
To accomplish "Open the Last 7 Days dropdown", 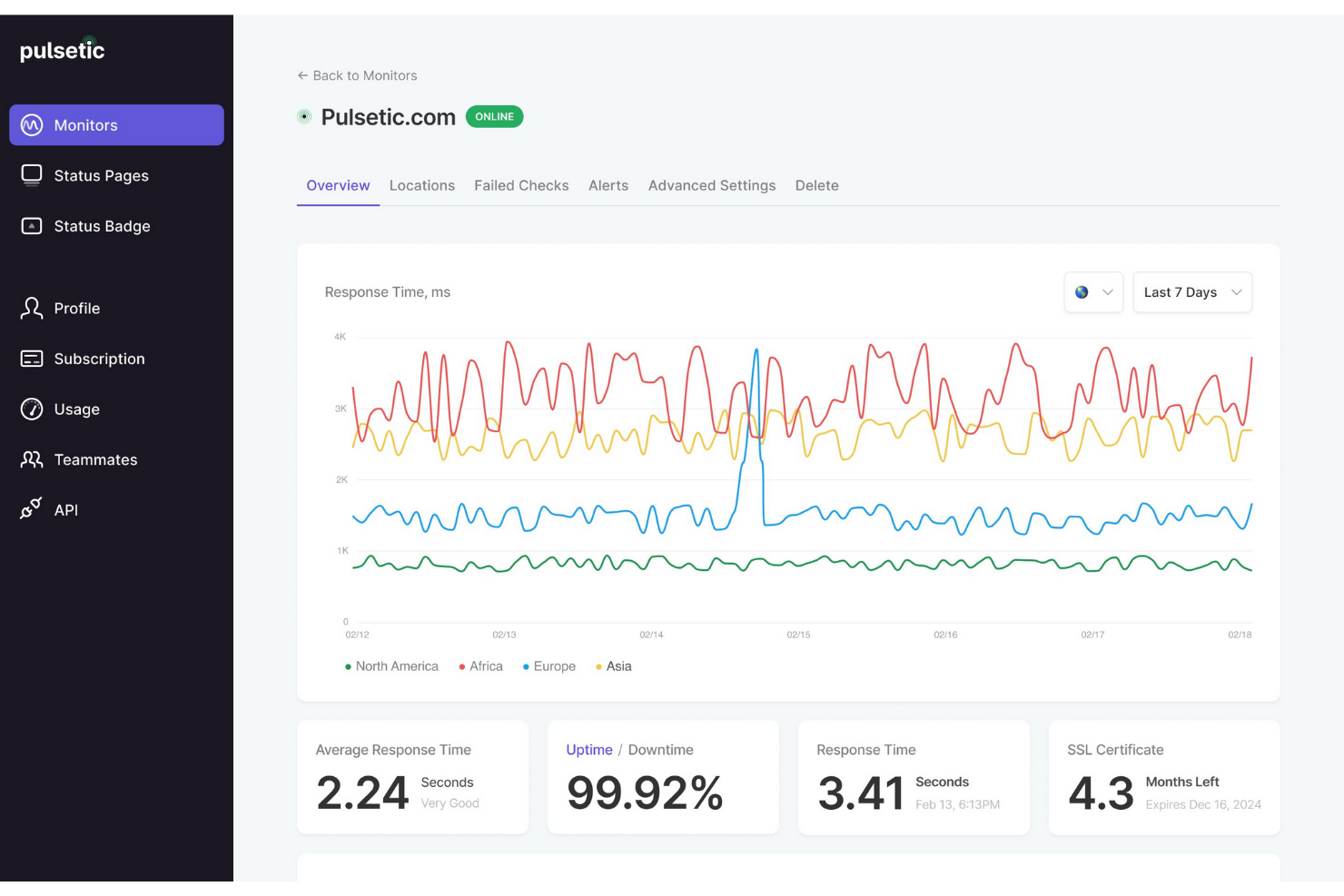I will (x=1191, y=291).
